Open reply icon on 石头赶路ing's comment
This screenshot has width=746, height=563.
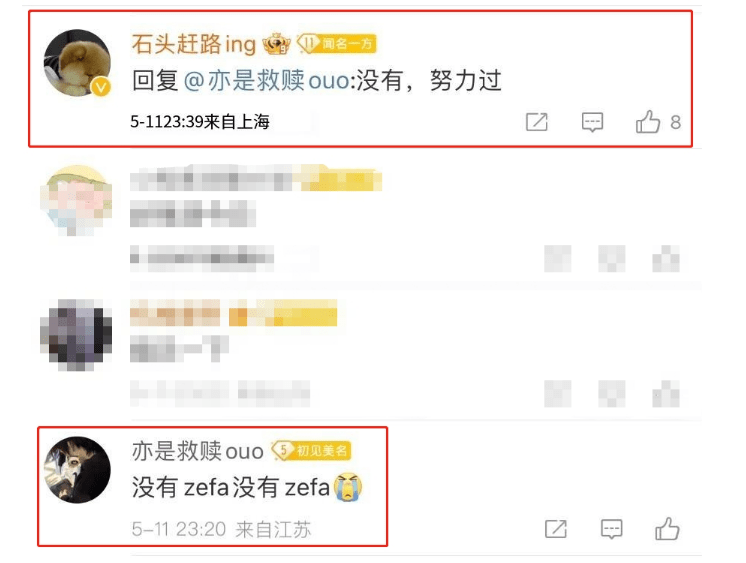coord(592,122)
